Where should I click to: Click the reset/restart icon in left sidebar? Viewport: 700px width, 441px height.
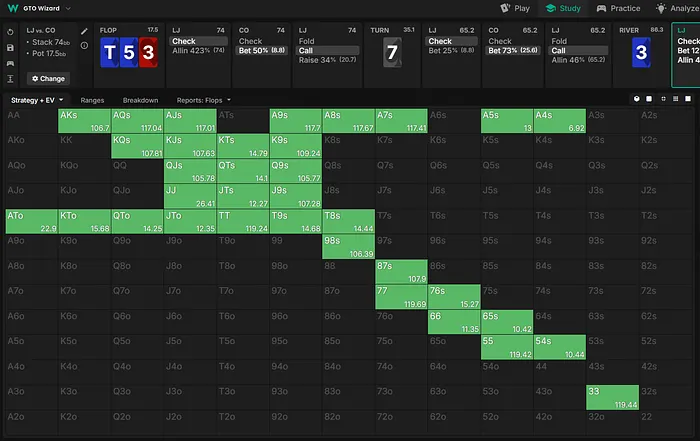click(9, 31)
